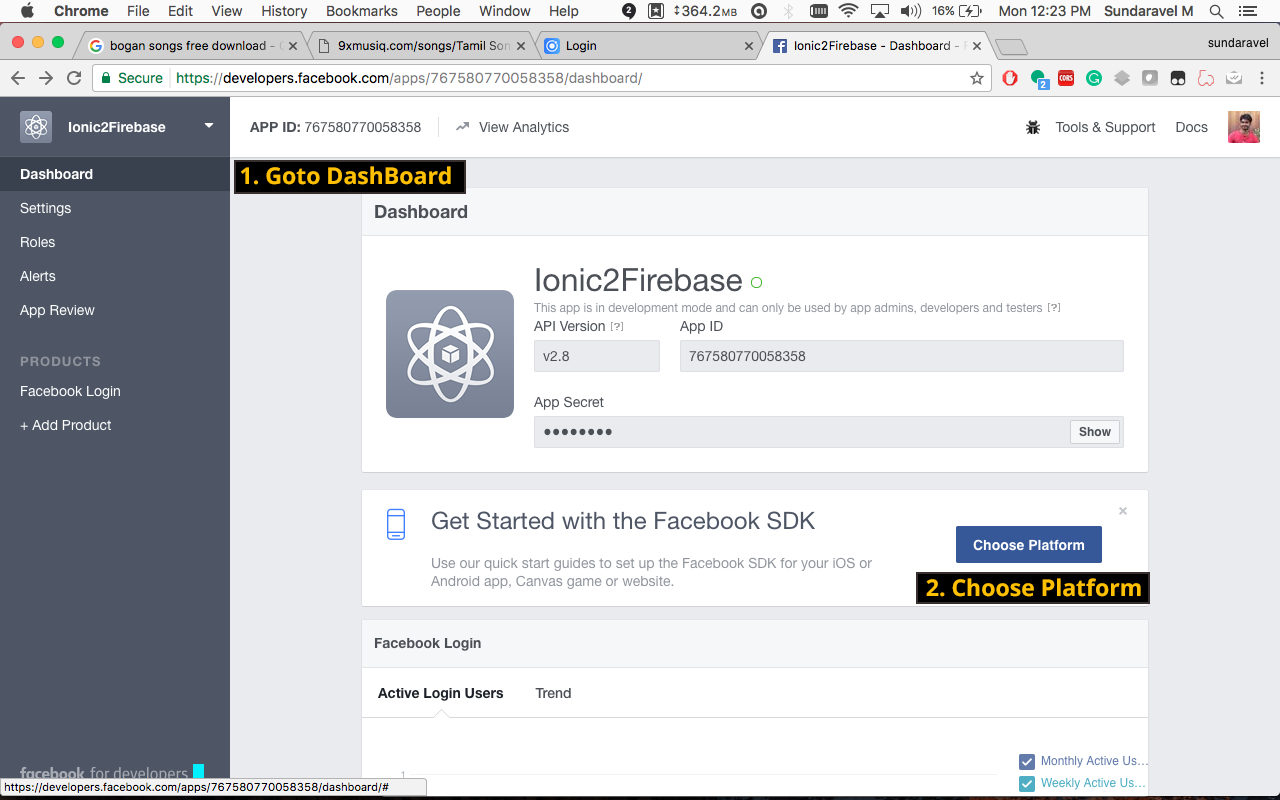Open the Apple menu

27,11
